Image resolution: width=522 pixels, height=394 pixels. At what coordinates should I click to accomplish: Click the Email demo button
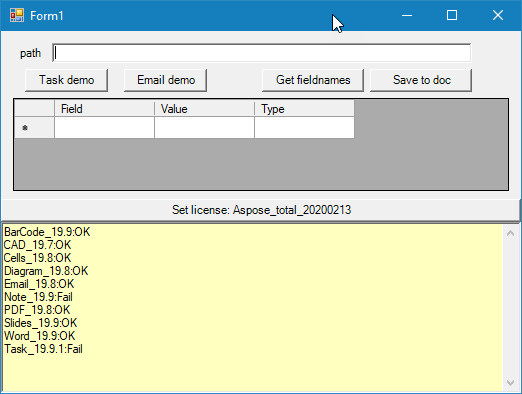pos(166,80)
